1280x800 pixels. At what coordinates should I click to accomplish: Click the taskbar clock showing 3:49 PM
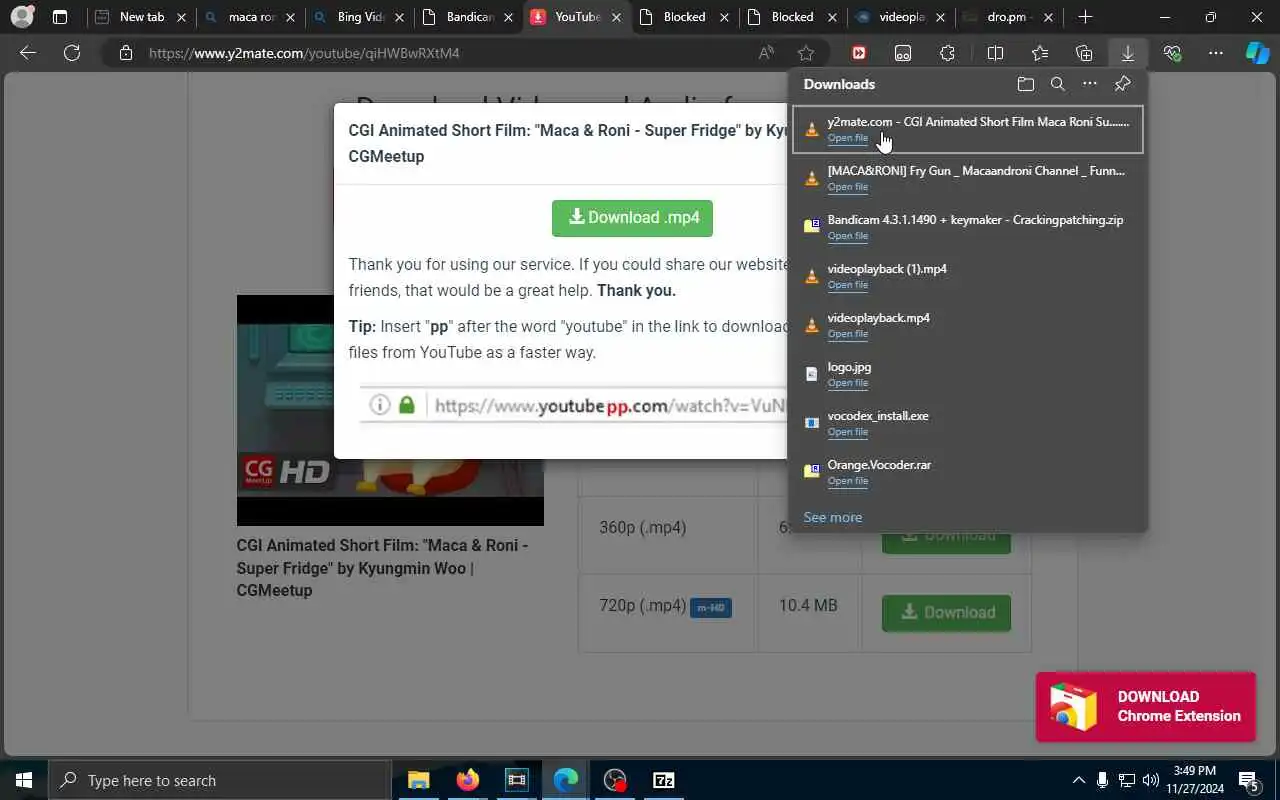tap(1194, 780)
